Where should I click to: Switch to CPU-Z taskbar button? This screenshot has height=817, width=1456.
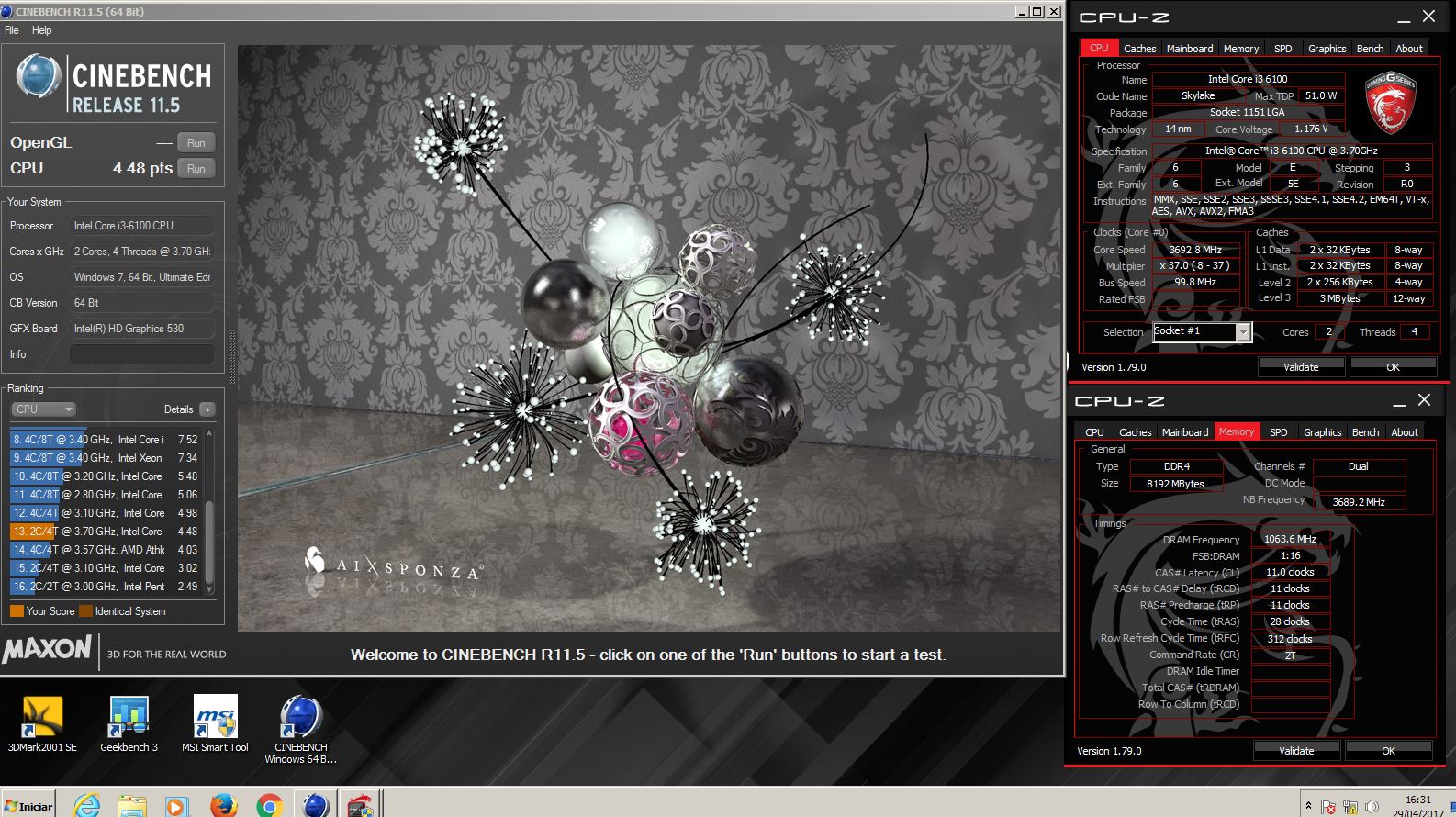tap(360, 806)
